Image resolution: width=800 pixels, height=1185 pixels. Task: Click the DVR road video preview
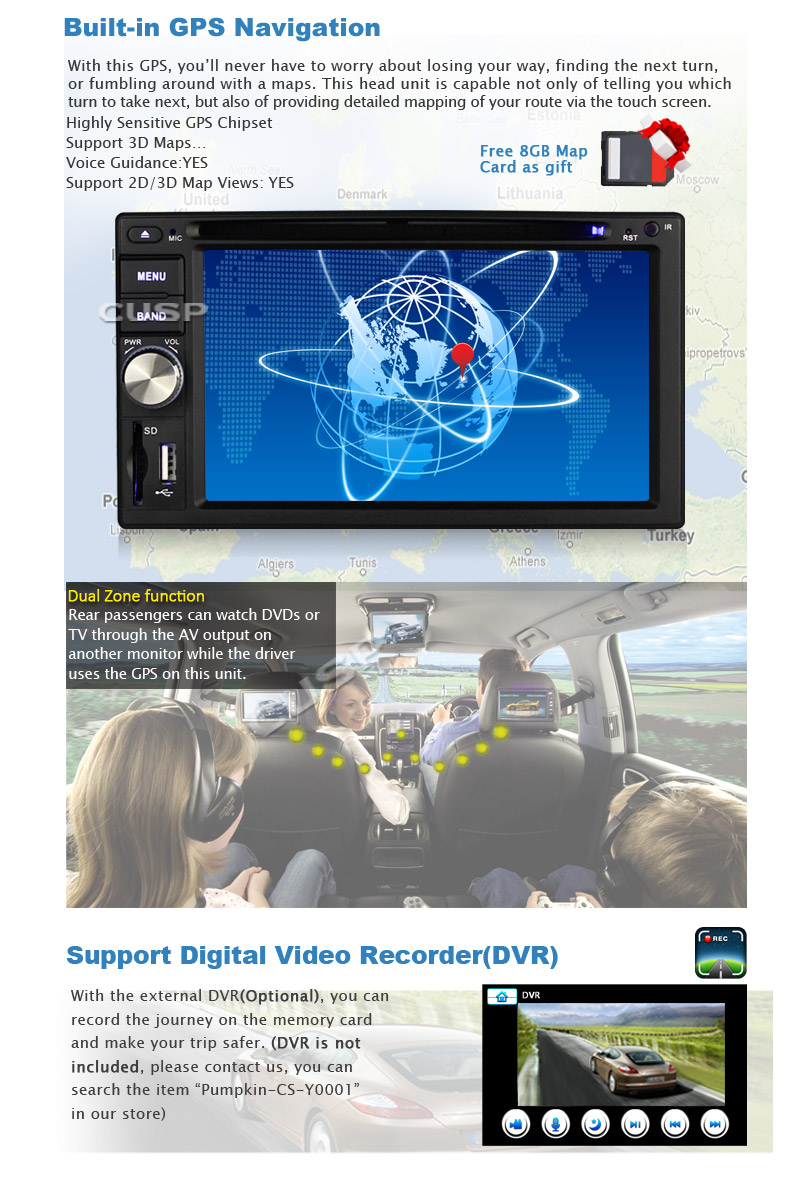[620, 1050]
